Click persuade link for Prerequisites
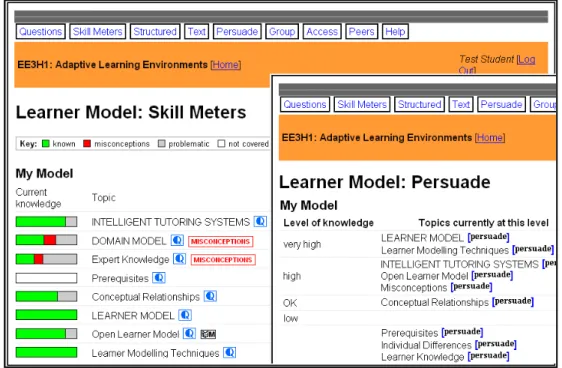The height and width of the screenshot is (368, 562). click(x=462, y=332)
